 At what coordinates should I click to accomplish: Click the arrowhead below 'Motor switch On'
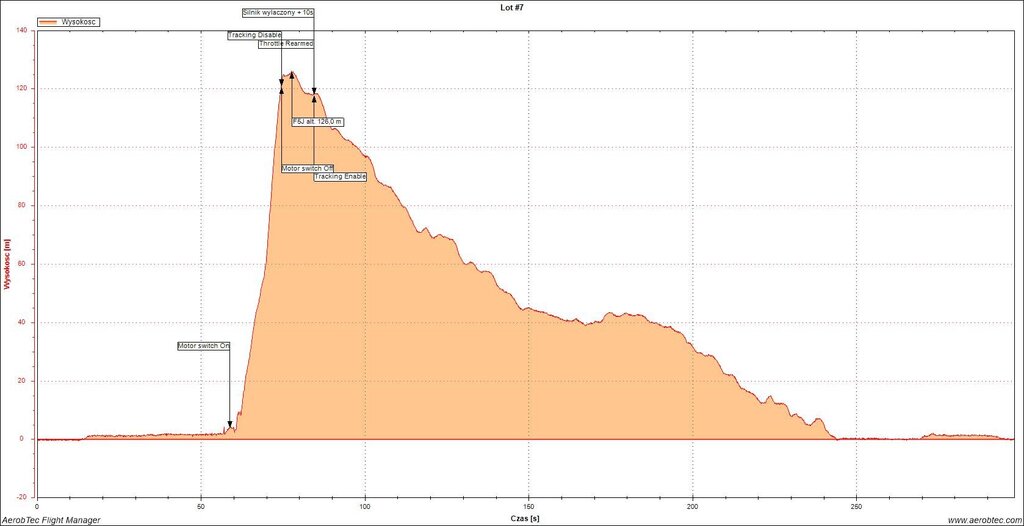(230, 425)
